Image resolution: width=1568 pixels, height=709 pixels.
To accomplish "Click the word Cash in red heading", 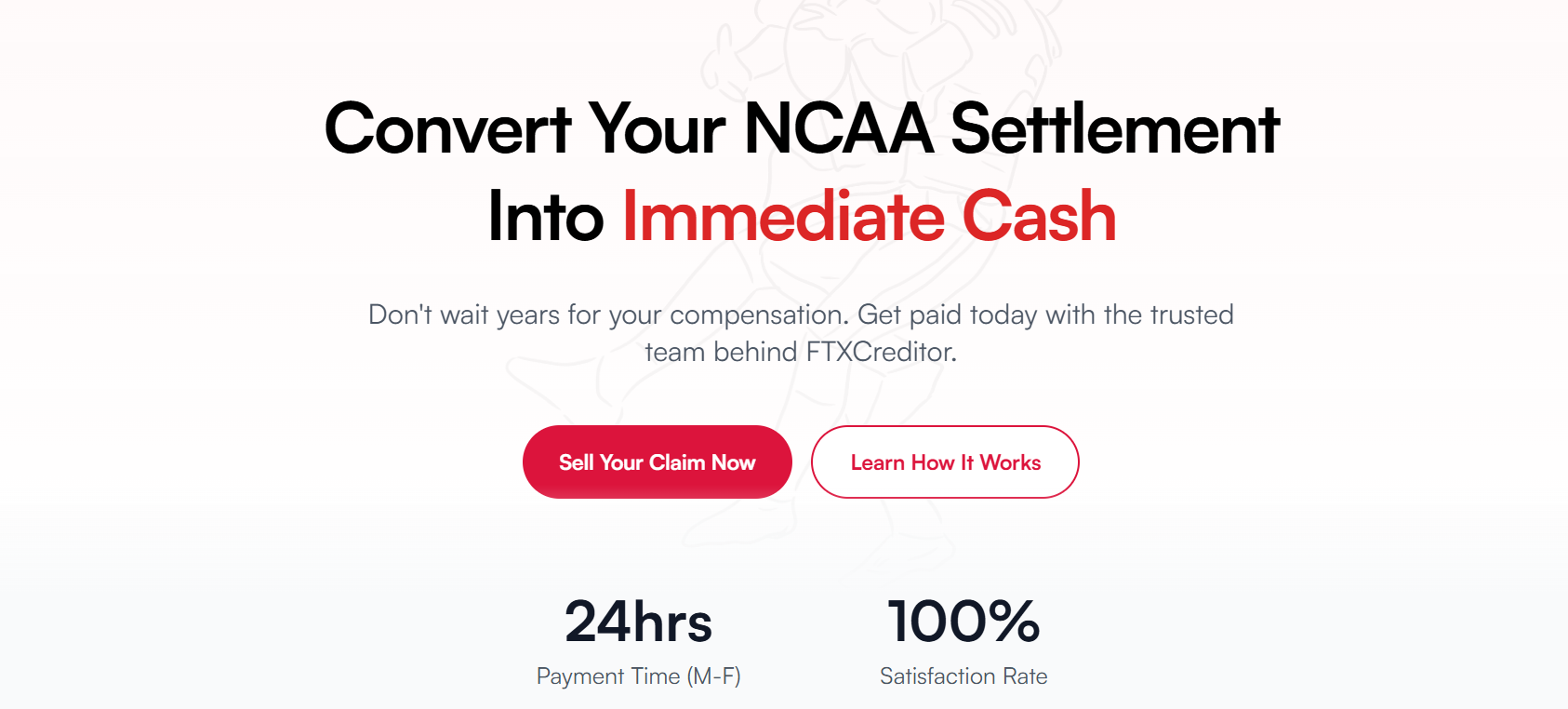I will (1038, 217).
